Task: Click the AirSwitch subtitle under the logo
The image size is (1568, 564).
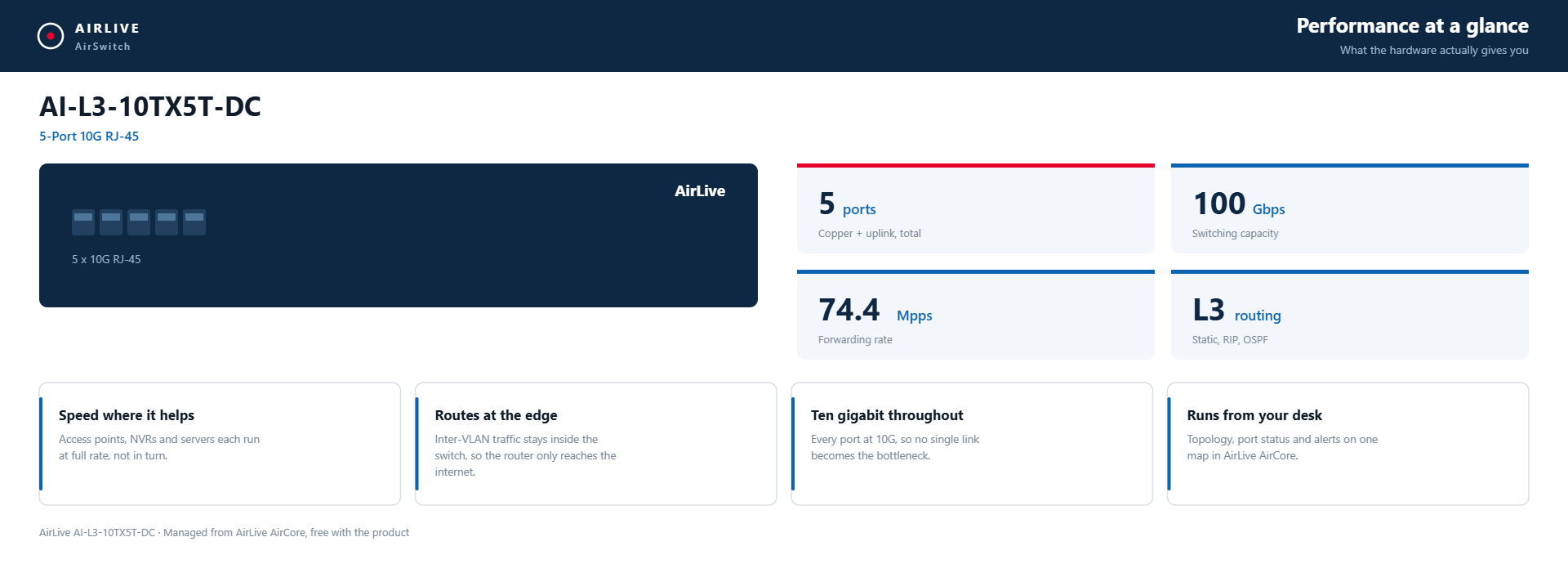Action: click(103, 47)
